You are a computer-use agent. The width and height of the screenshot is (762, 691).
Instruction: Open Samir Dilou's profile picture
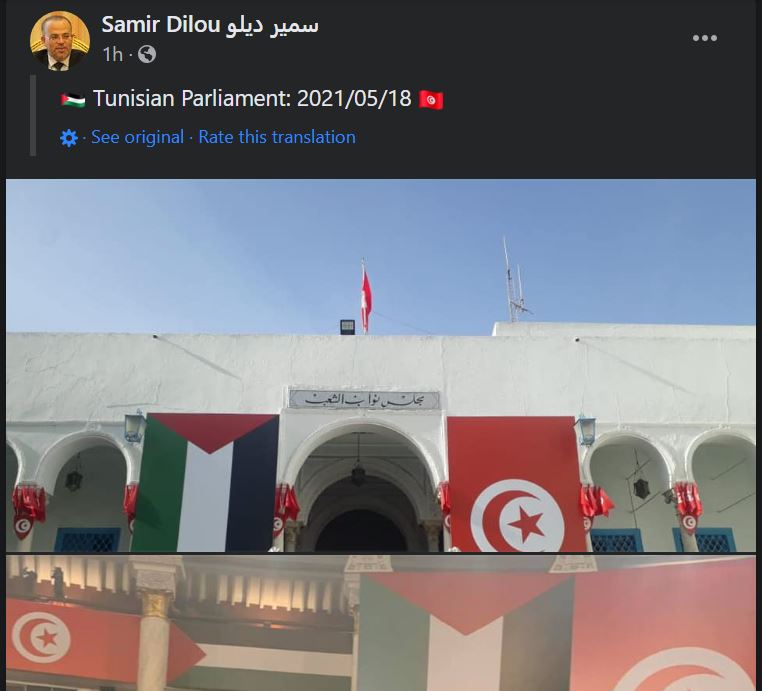60,41
